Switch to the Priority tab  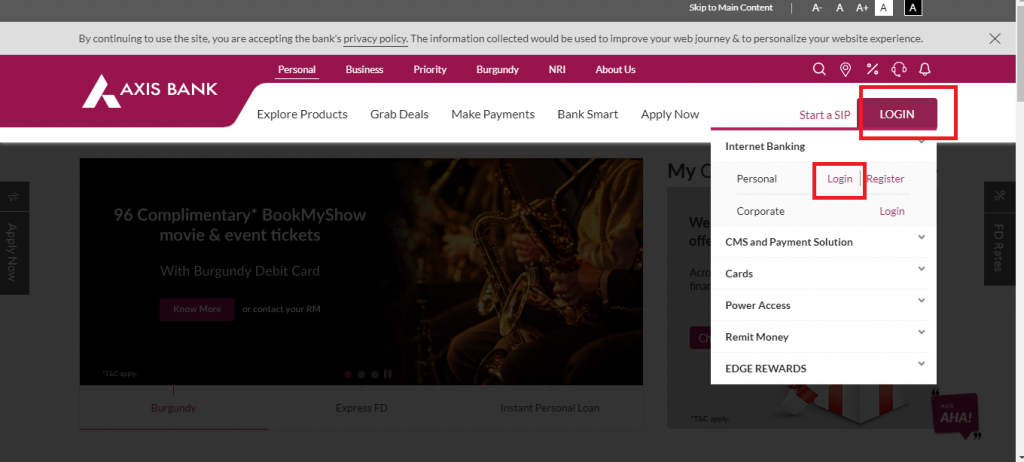(x=430, y=69)
